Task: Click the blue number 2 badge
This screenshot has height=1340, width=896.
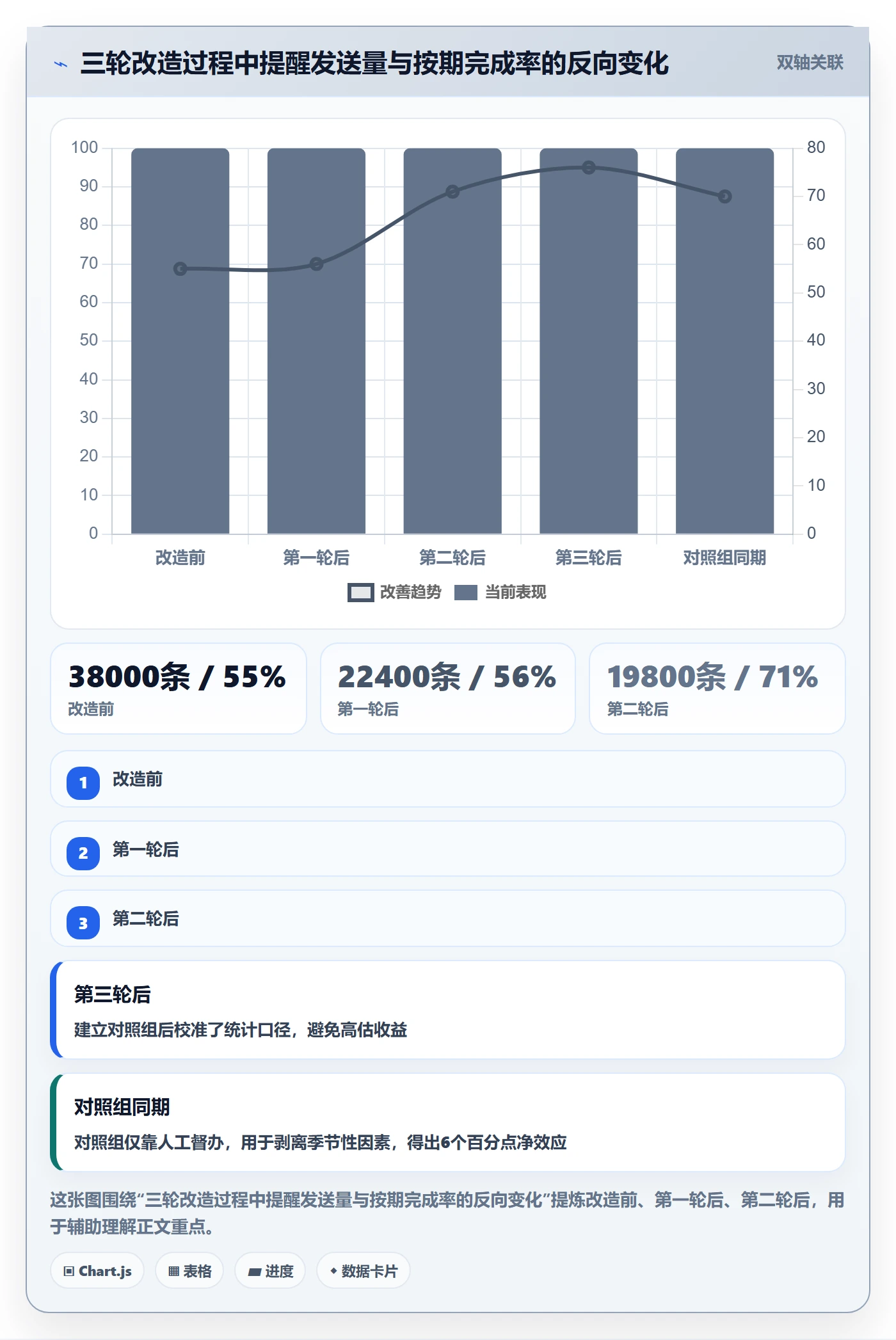Action: tap(83, 853)
